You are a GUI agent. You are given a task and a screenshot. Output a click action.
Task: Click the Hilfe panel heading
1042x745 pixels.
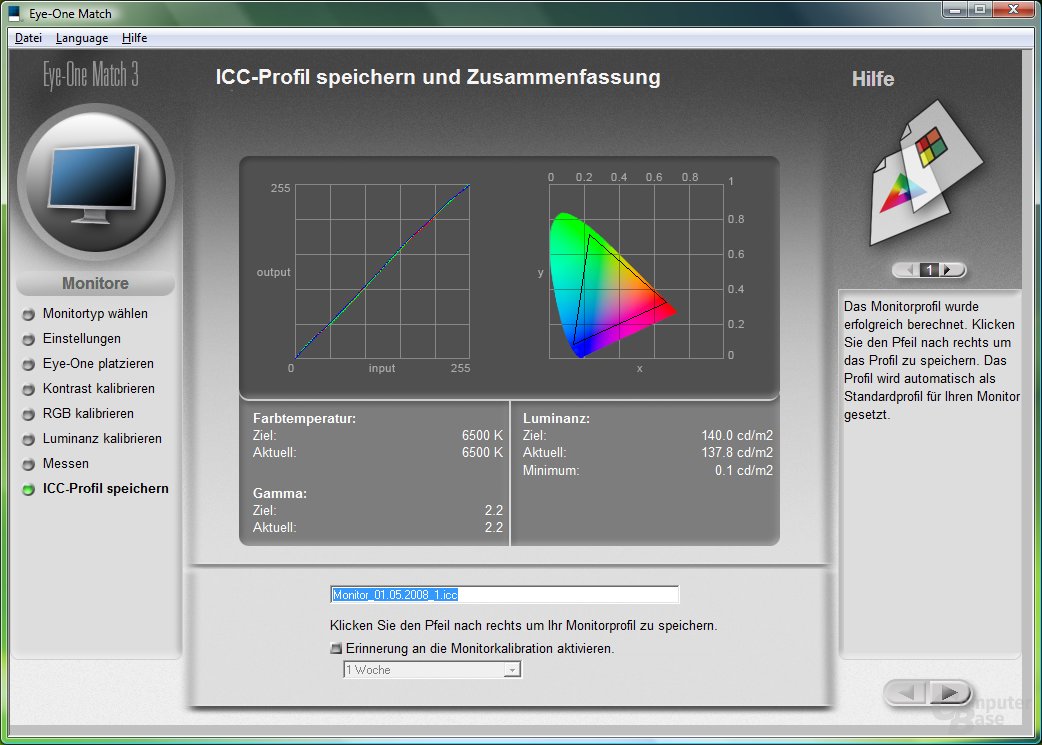click(x=873, y=79)
